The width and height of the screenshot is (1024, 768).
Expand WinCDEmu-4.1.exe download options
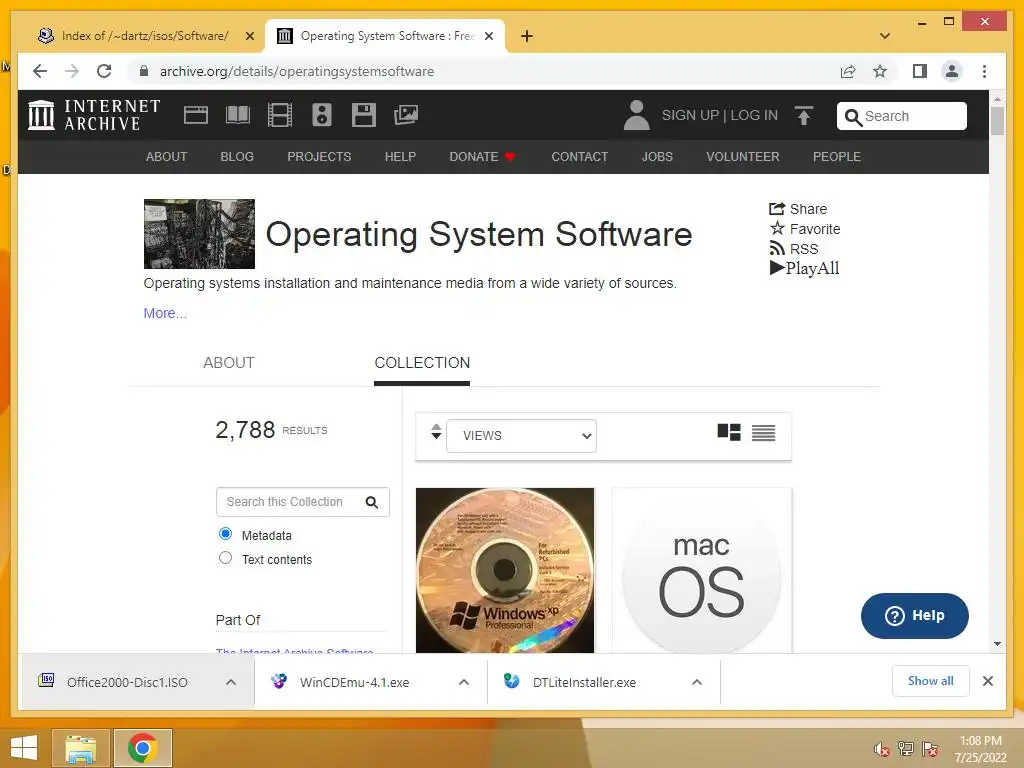coord(464,682)
